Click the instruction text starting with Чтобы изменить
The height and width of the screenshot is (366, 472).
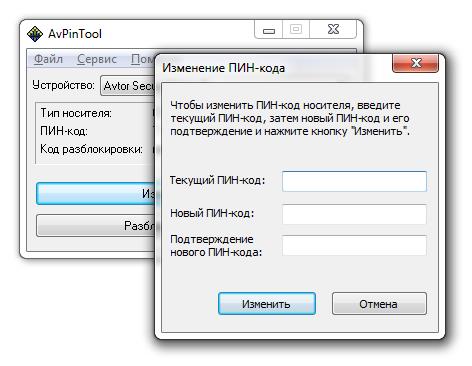pyautogui.click(x=290, y=118)
